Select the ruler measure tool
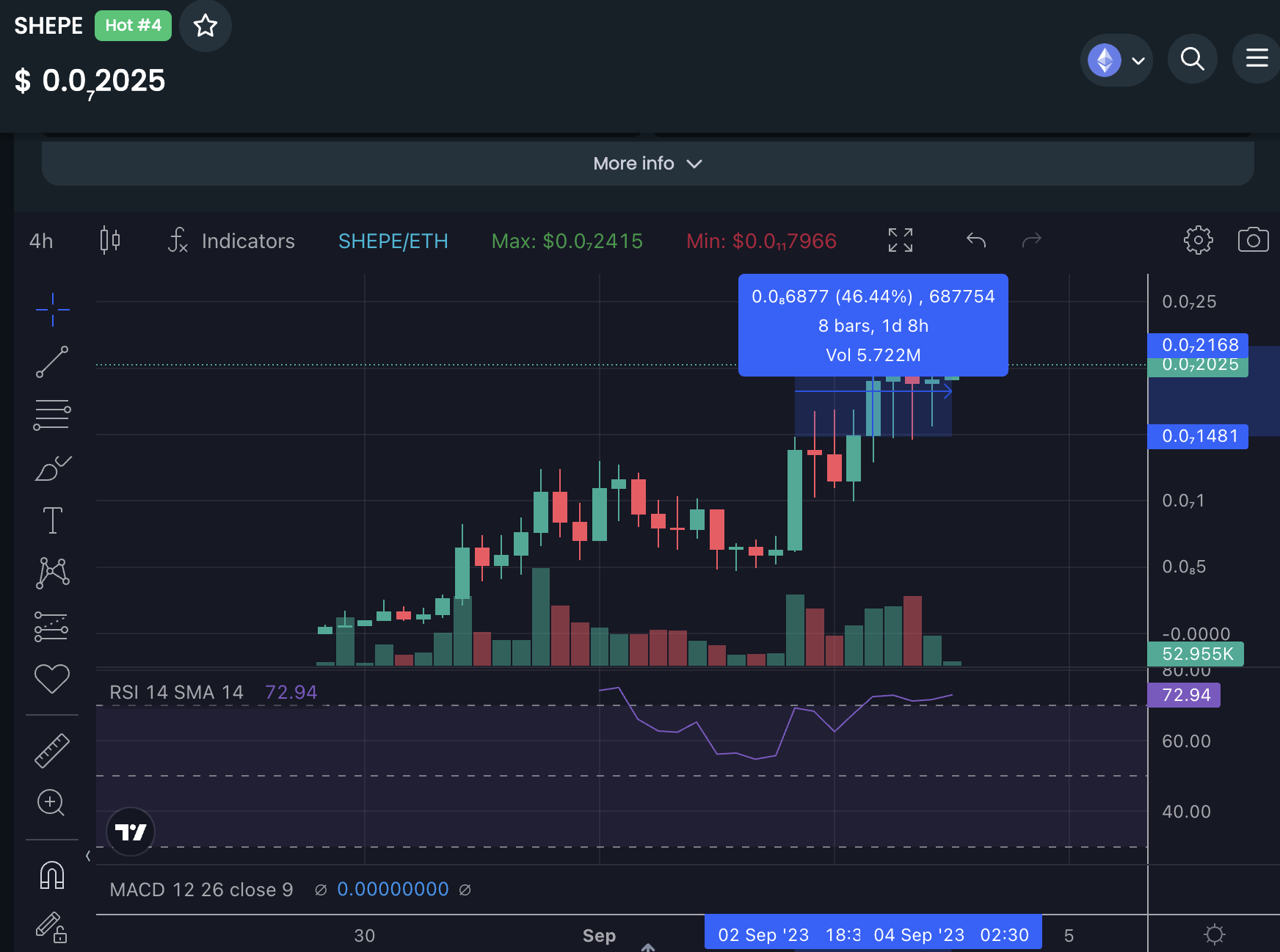Image resolution: width=1280 pixels, height=952 pixels. point(52,750)
